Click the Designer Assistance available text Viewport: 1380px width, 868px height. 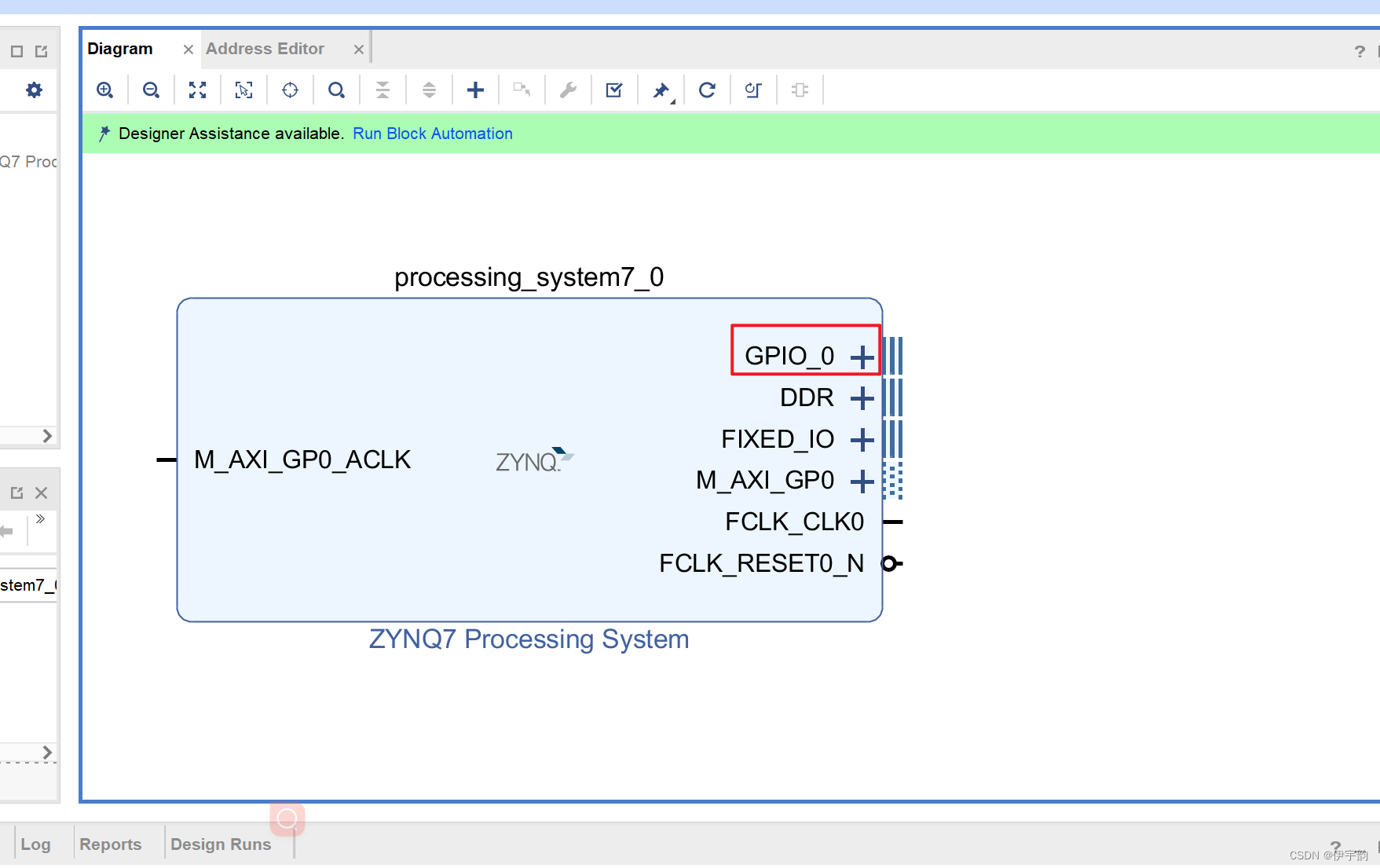[x=231, y=134]
